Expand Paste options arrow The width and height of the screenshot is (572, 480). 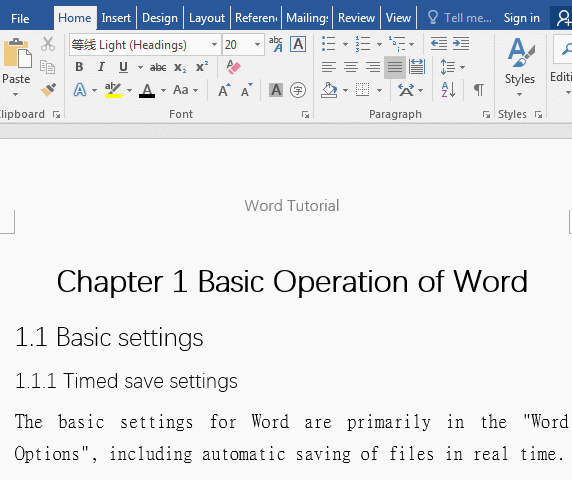(15, 94)
